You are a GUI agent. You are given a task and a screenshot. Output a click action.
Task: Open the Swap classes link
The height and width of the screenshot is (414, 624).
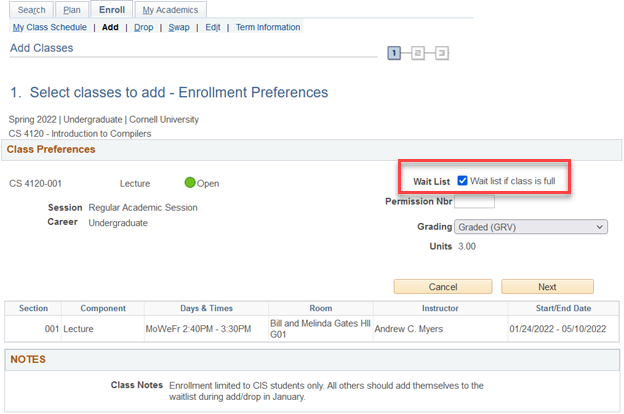coord(179,27)
